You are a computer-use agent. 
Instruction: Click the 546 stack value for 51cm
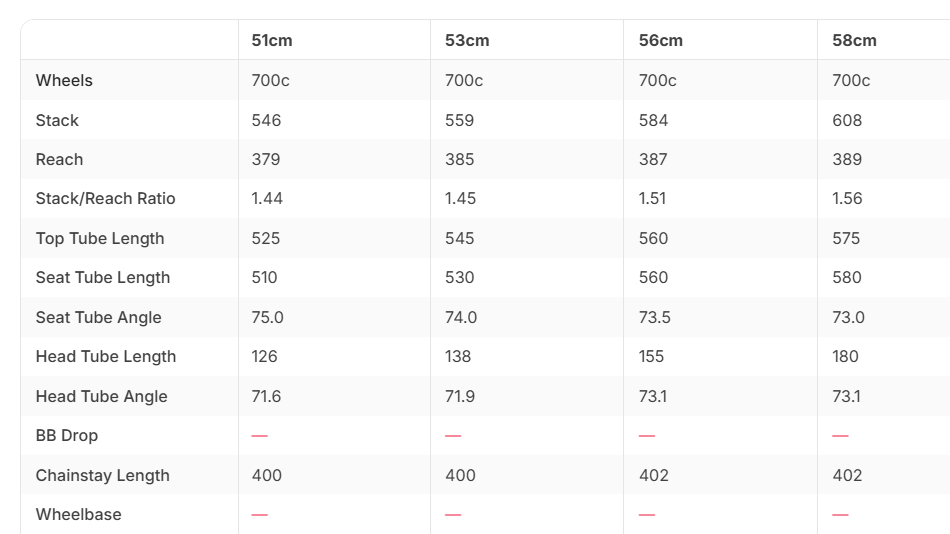tap(267, 121)
